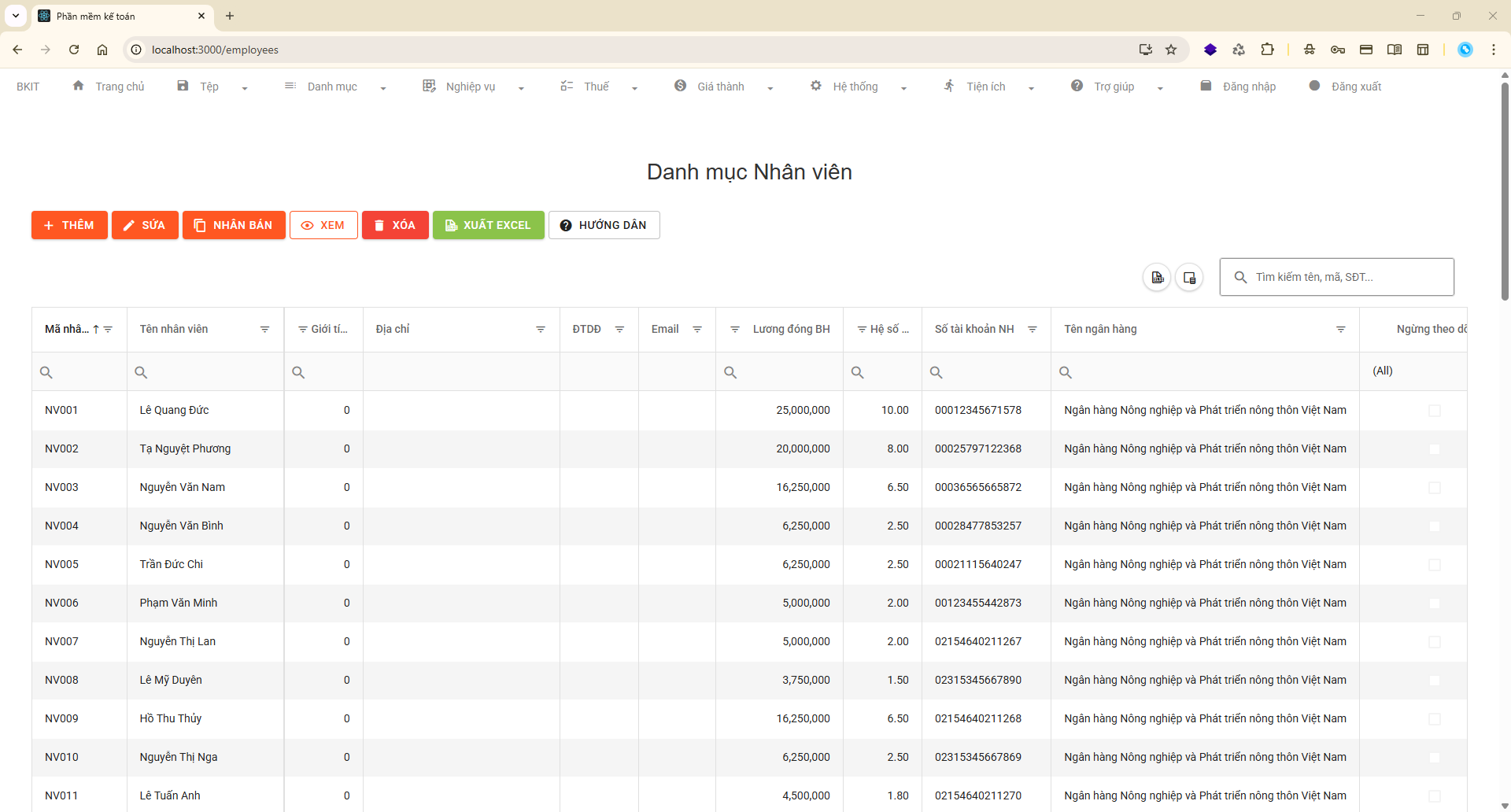Open filter icon for Giới tính column
This screenshot has width=1511, height=812.
[302, 329]
